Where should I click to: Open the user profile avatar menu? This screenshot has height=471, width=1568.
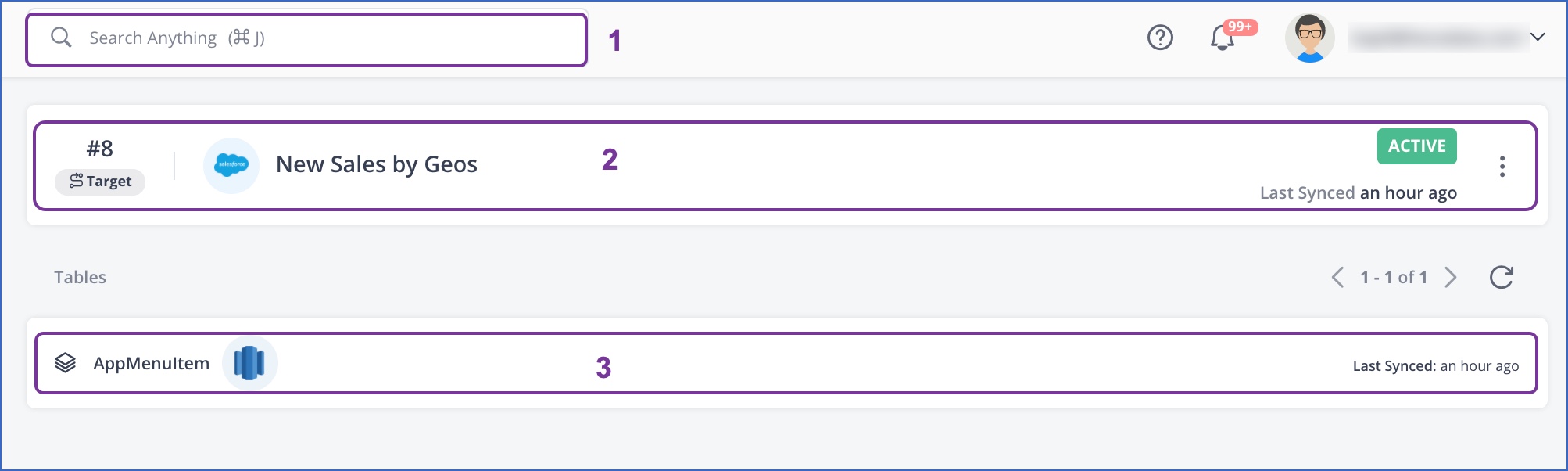[x=1310, y=37]
